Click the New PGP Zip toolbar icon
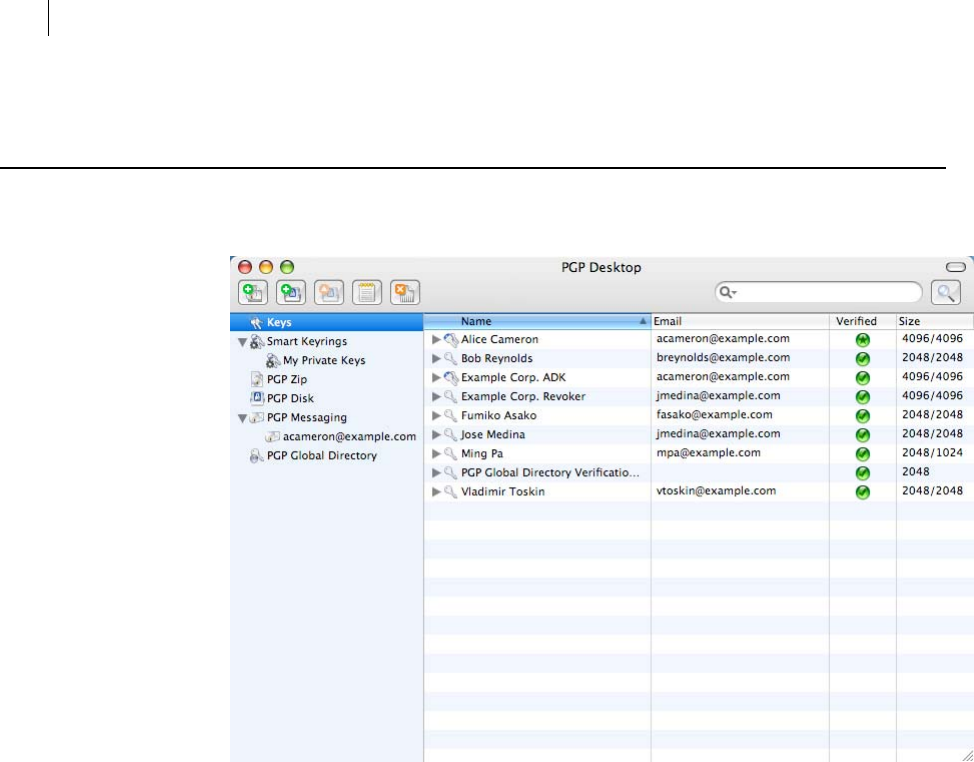Viewport: 974px width, 762px height. coord(253,293)
